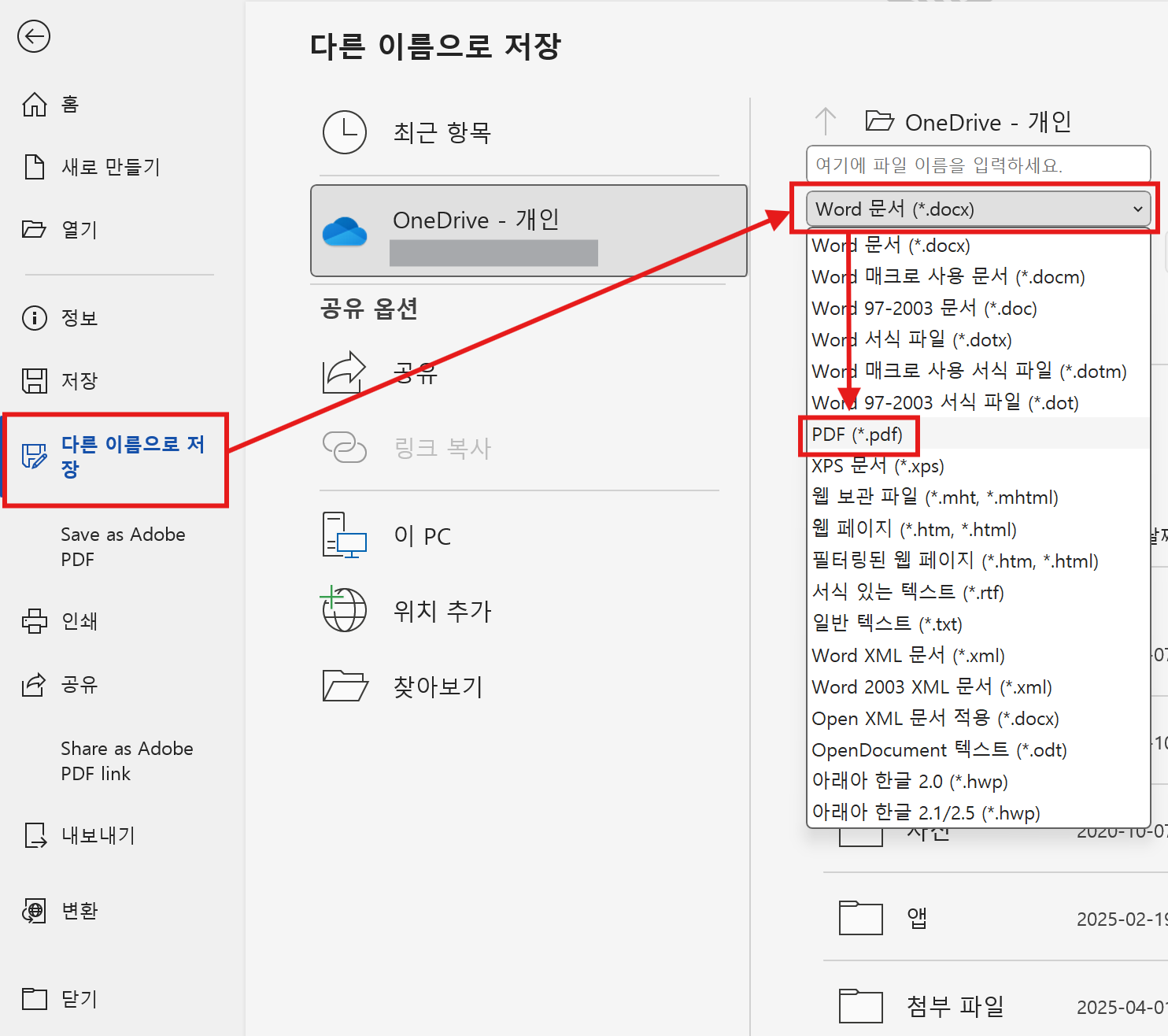
Task: Click the 열기 open folder icon
Action: [34, 229]
